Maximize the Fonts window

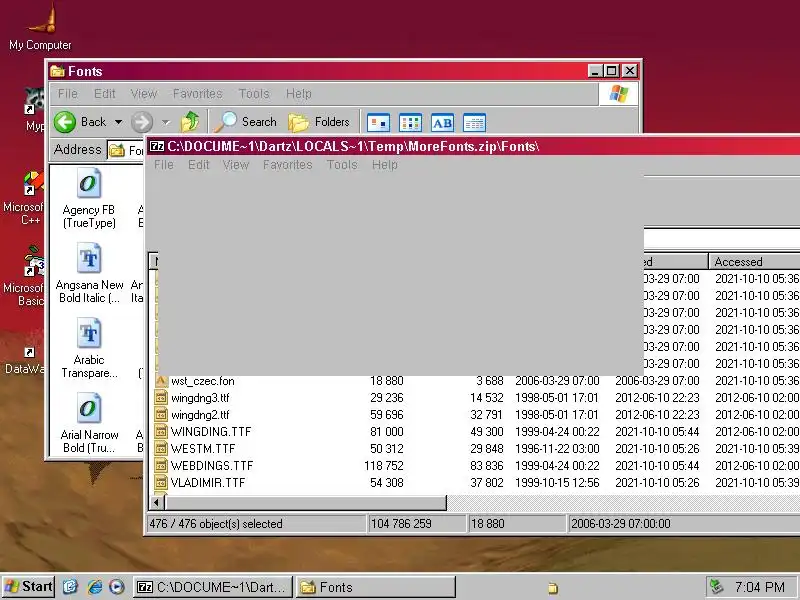coord(612,71)
